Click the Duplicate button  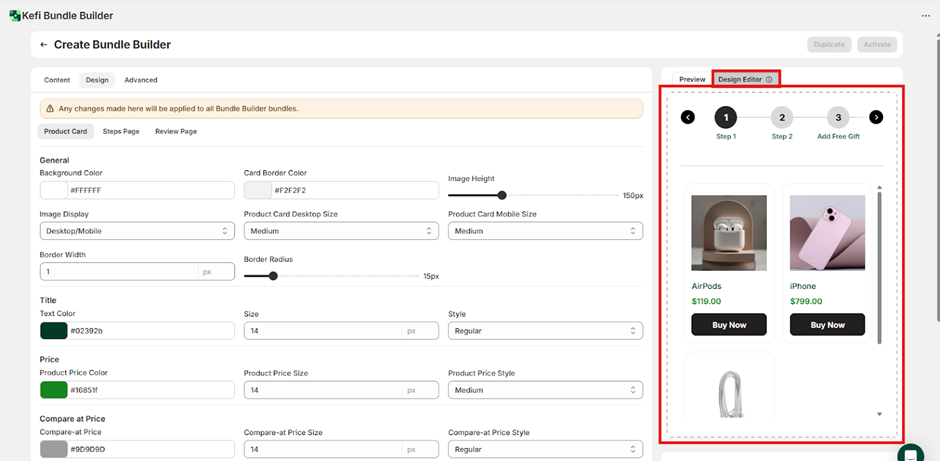pos(829,45)
